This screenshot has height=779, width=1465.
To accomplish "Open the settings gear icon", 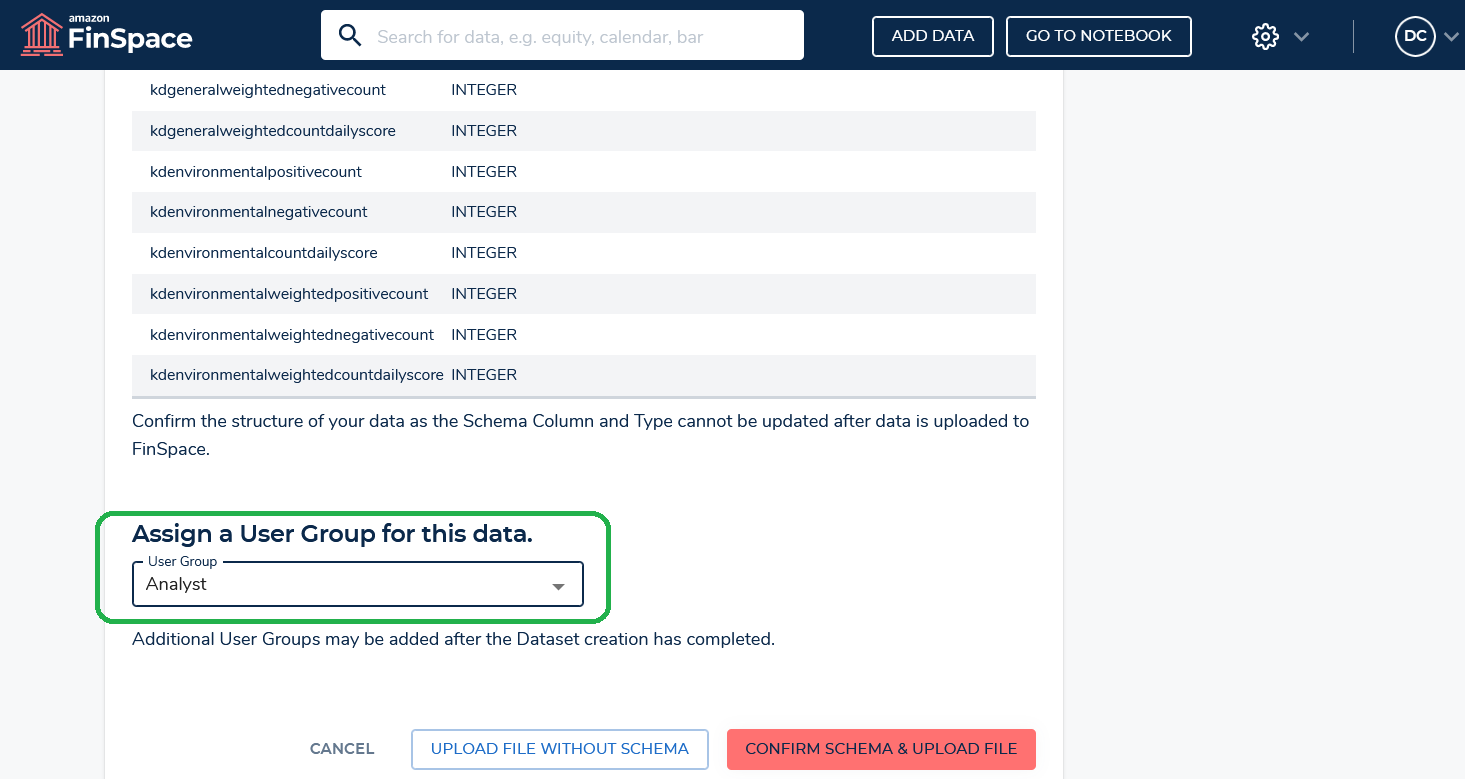I will click(x=1265, y=37).
